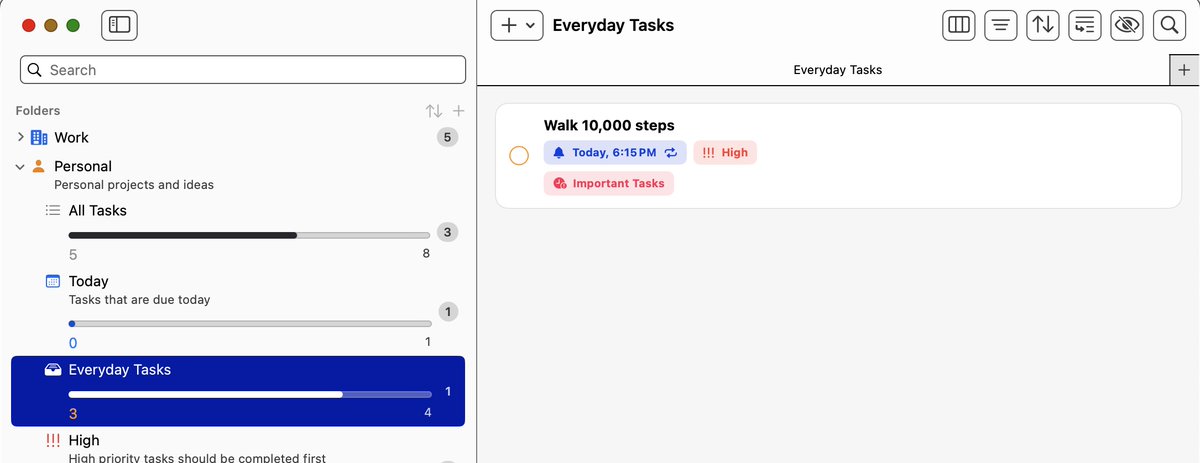
Task: Select the Work folder row
Action: click(238, 137)
